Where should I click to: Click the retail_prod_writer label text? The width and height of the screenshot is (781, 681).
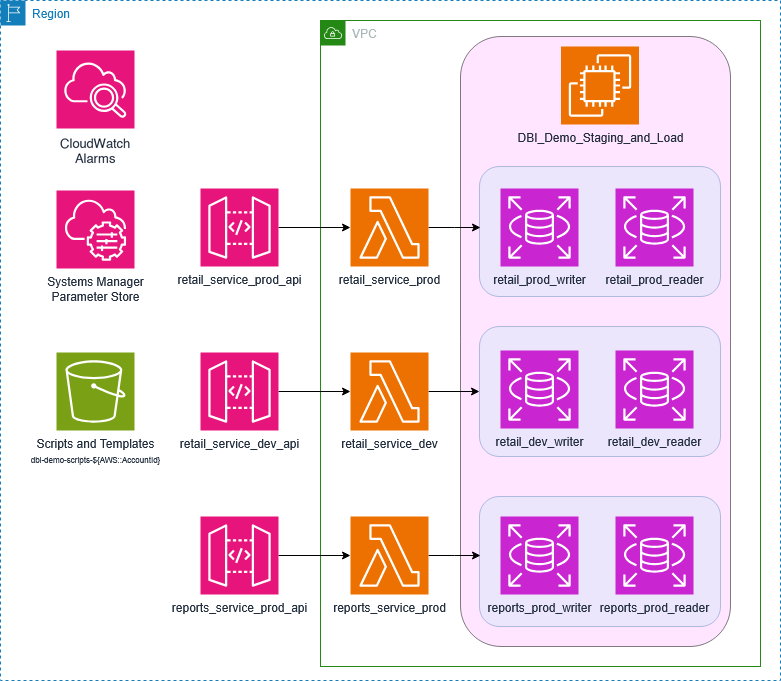(539, 280)
